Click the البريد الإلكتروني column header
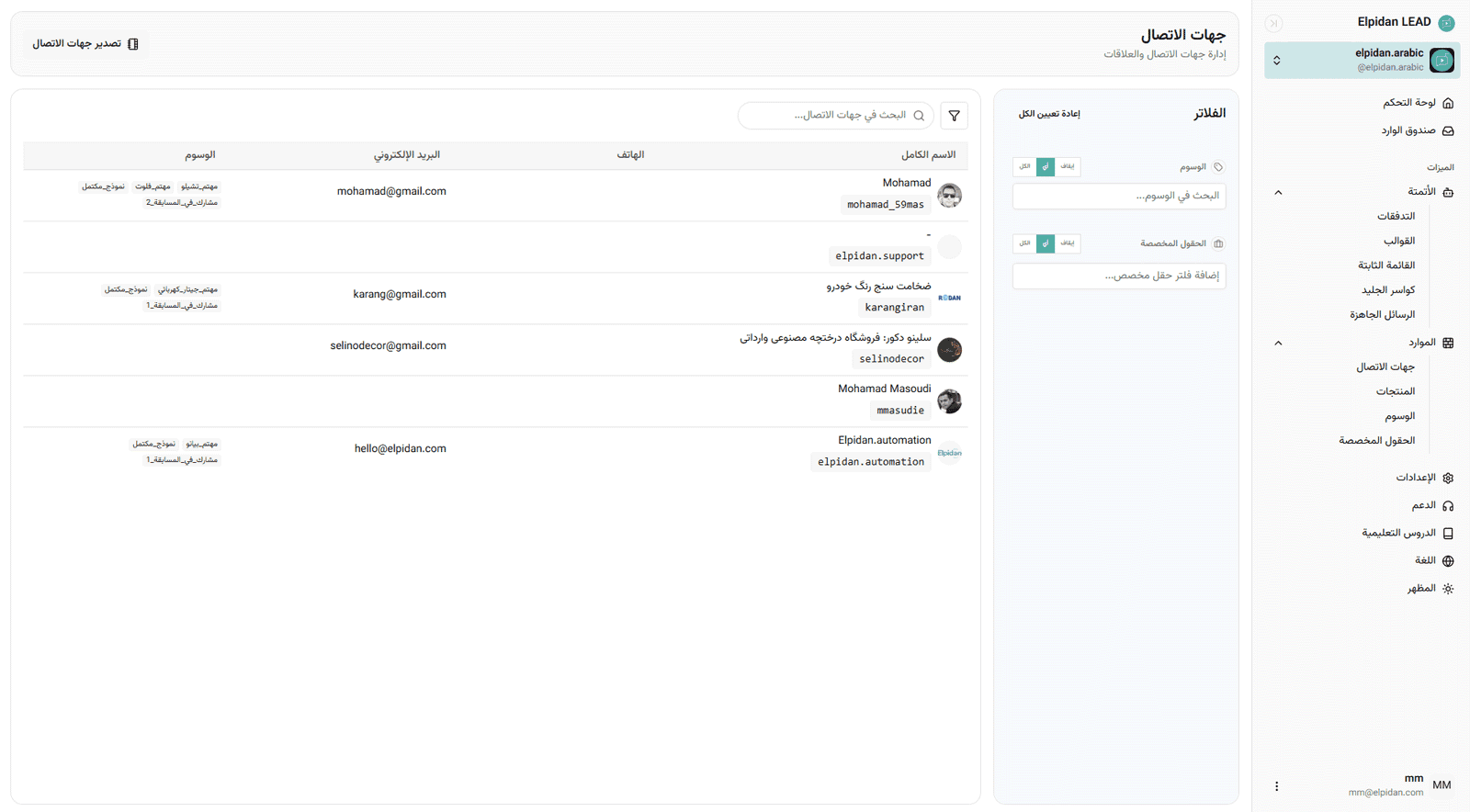1470x812 pixels. (x=407, y=155)
